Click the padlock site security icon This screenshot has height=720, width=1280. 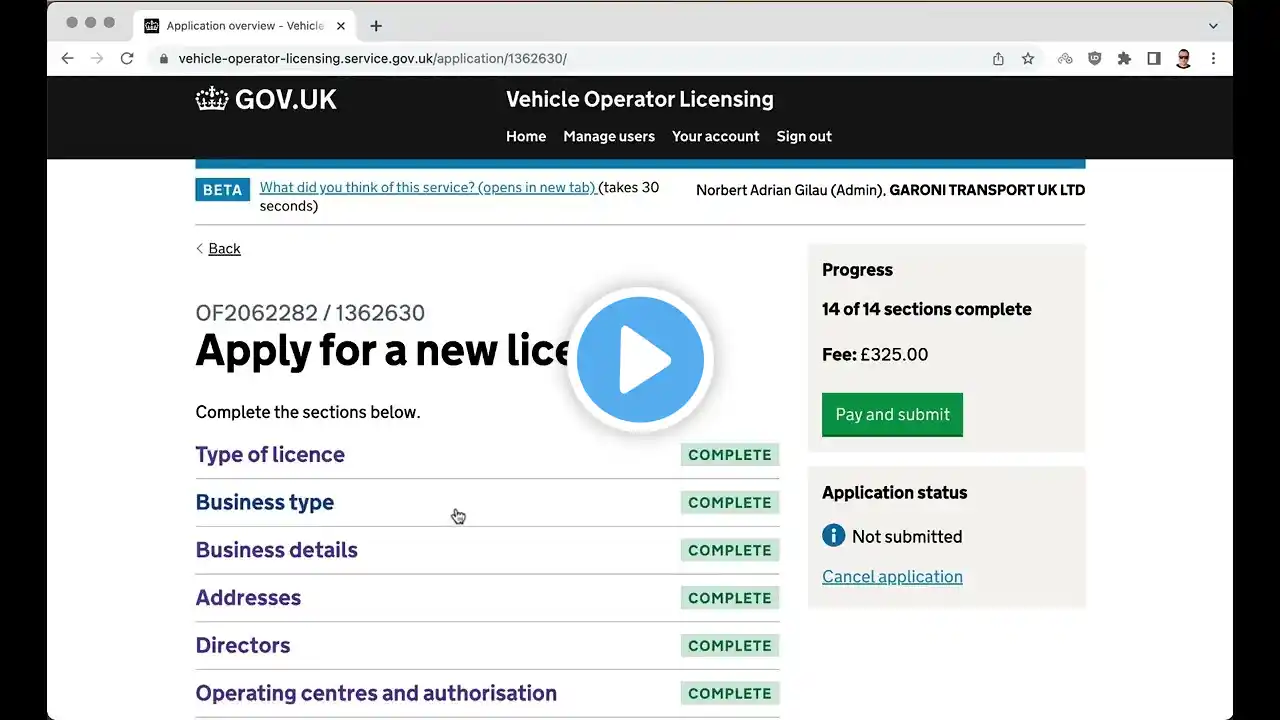click(164, 59)
